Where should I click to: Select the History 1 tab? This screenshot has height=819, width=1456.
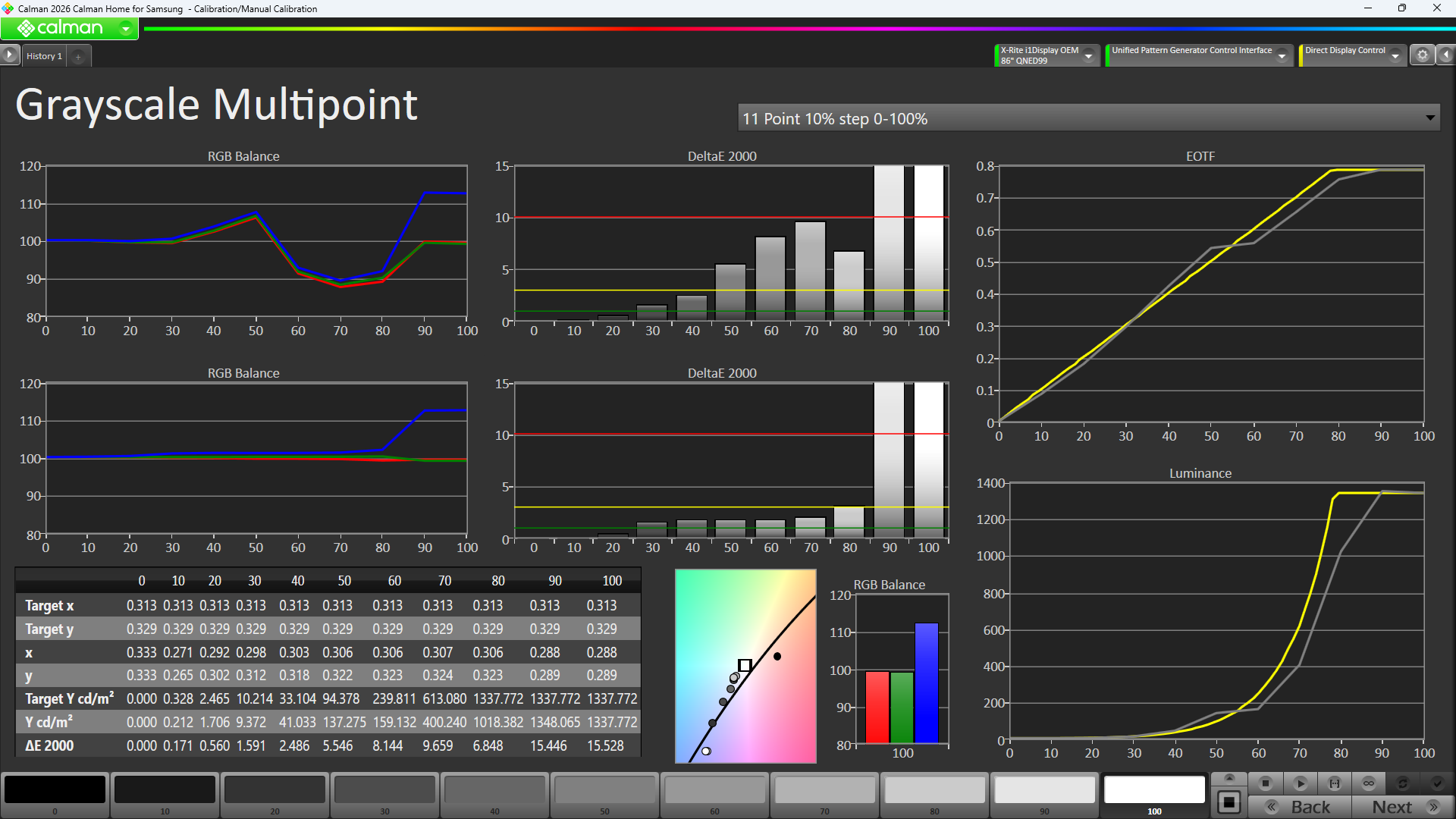coord(44,56)
